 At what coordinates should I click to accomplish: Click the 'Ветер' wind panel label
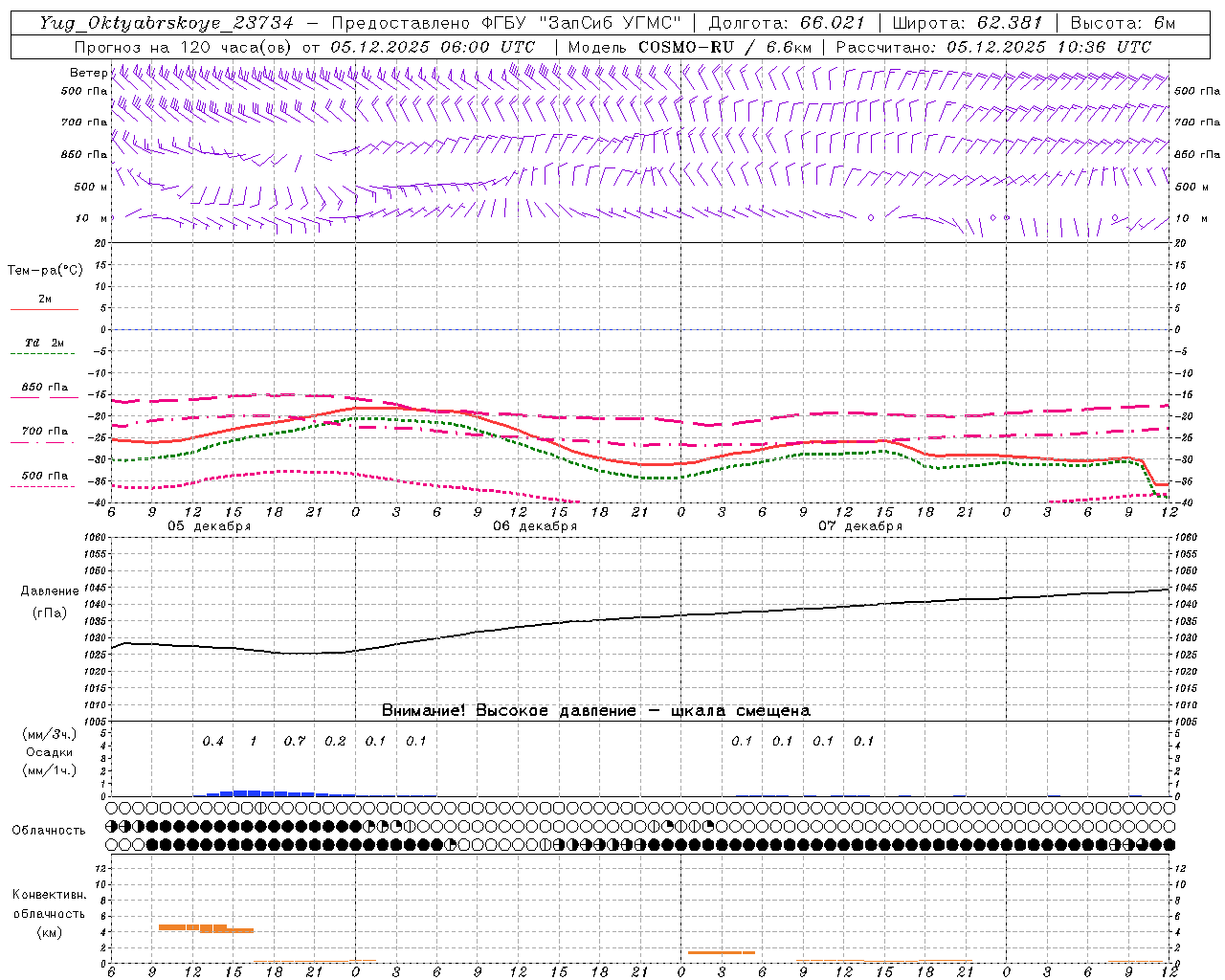point(88,73)
